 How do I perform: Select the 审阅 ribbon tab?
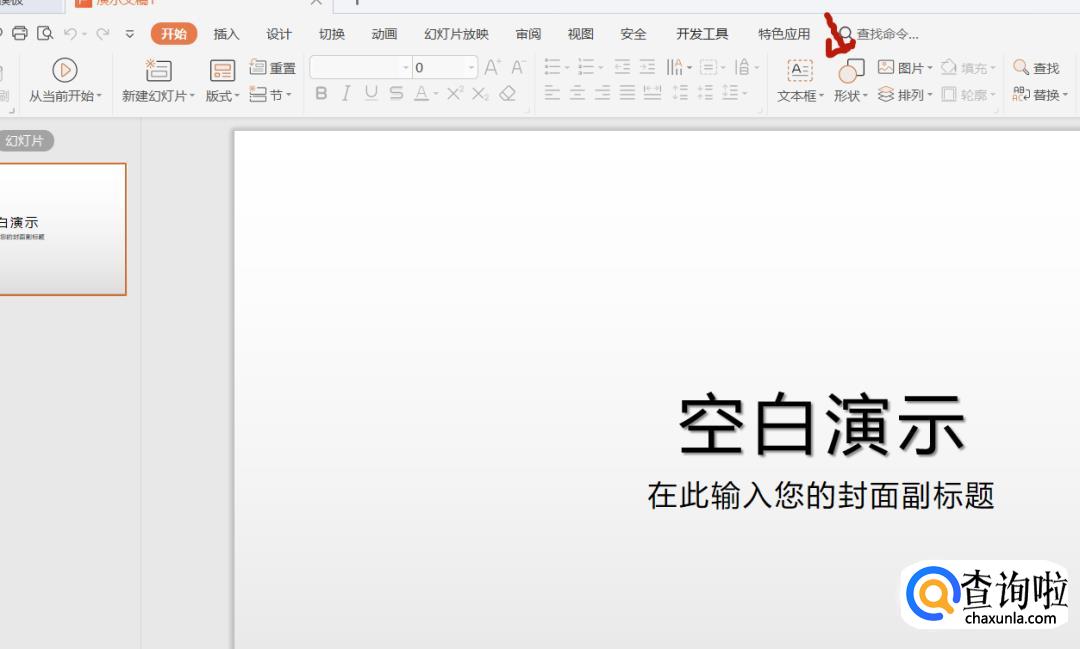(x=528, y=34)
